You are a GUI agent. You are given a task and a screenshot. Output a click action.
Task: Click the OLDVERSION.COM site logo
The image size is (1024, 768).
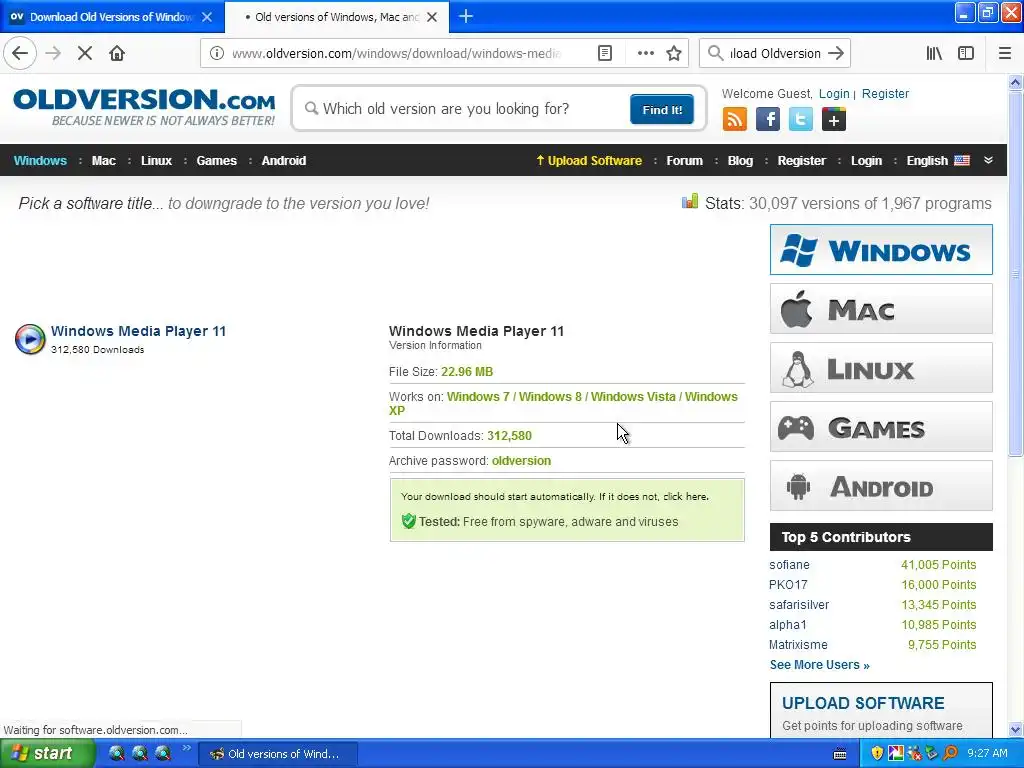point(144,108)
